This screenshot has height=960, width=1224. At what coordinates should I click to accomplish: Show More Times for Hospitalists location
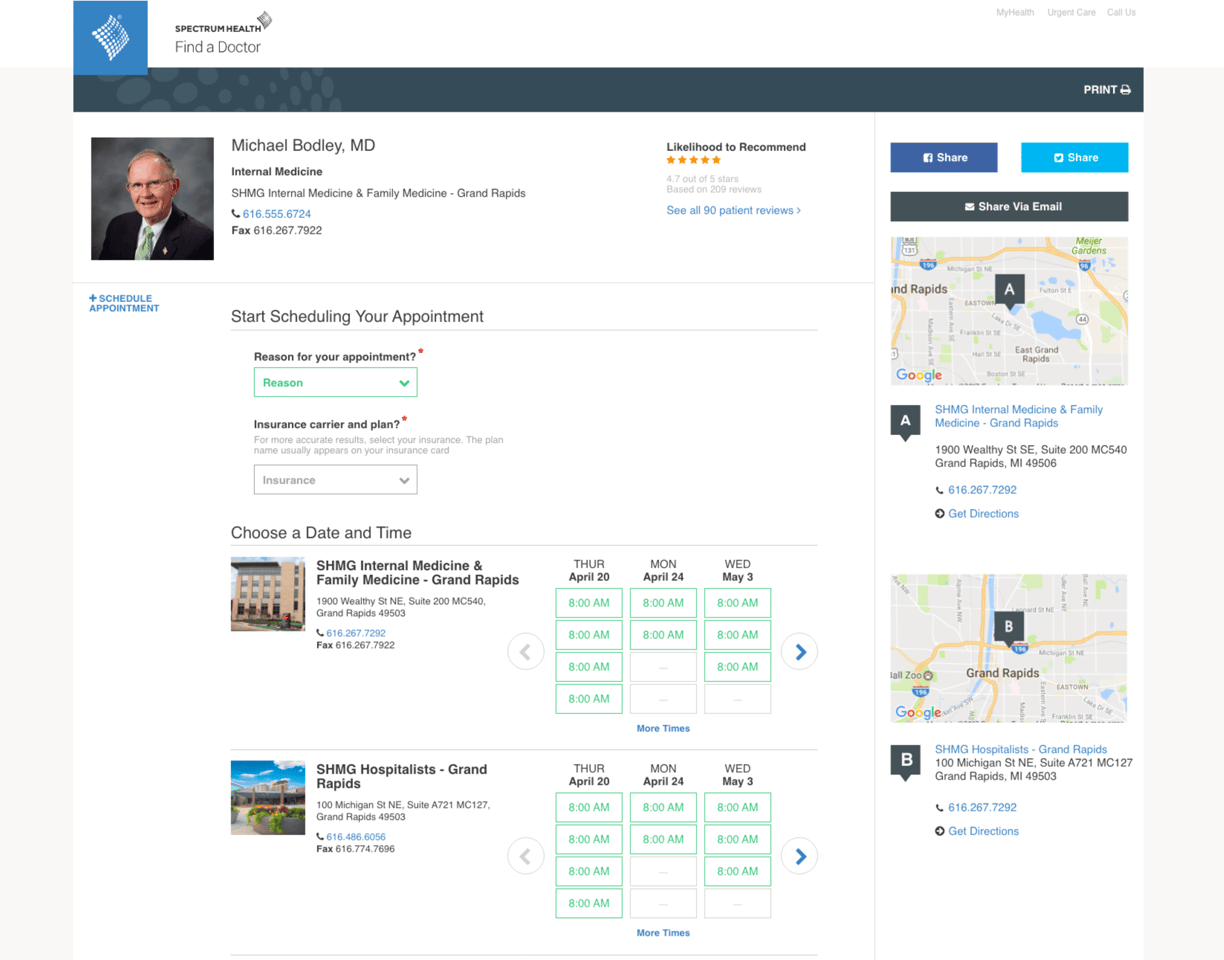click(663, 932)
